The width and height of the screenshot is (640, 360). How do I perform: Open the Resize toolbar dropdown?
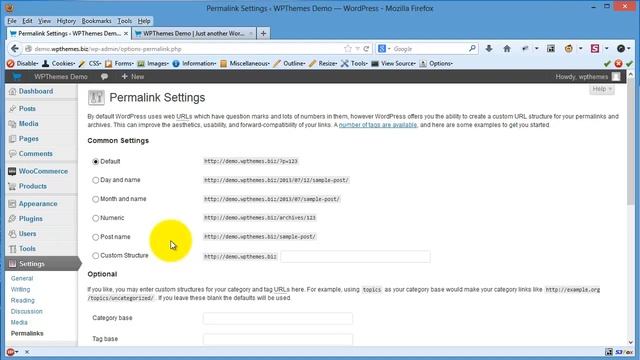click(323, 63)
